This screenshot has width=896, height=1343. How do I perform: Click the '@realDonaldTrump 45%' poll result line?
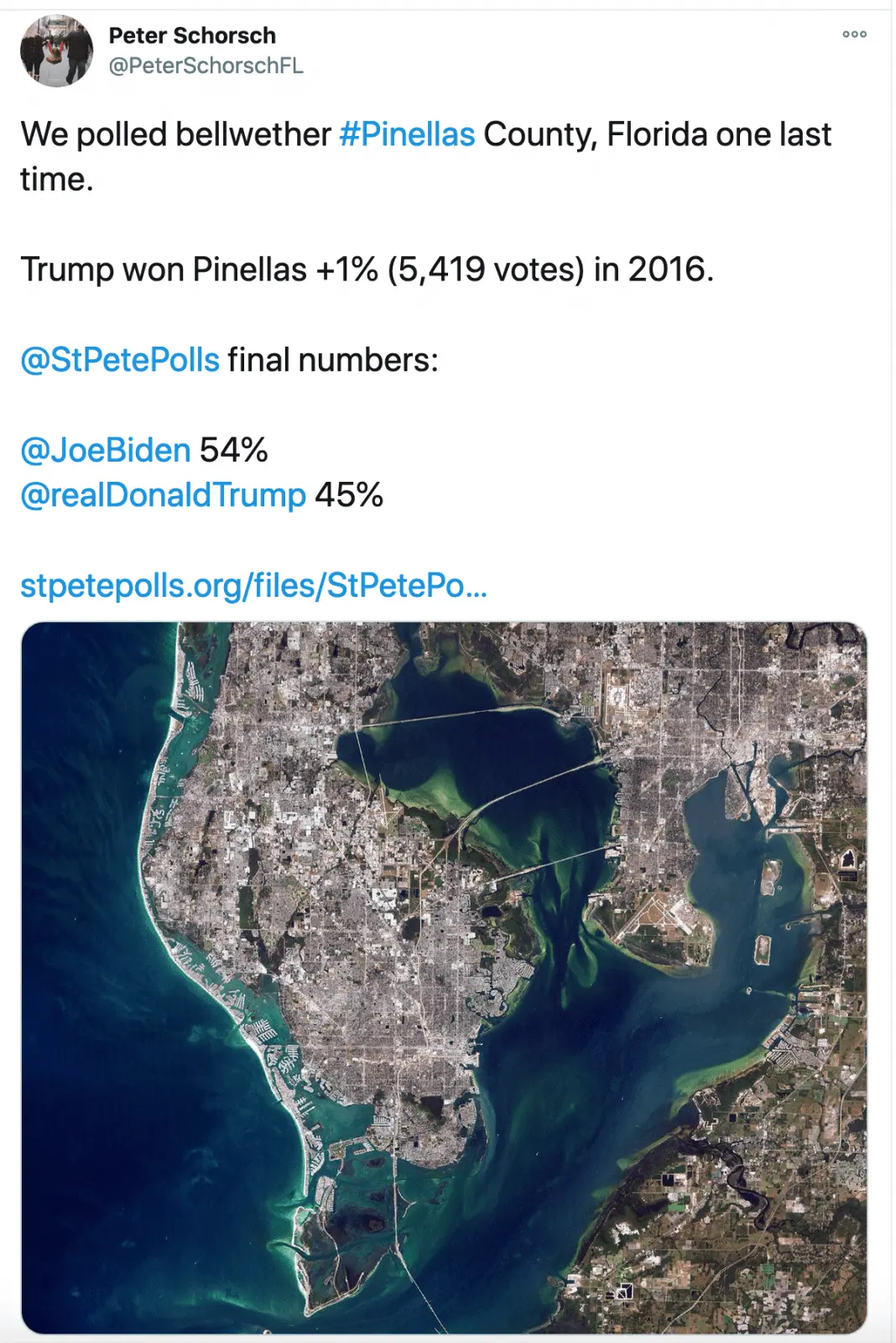(201, 496)
